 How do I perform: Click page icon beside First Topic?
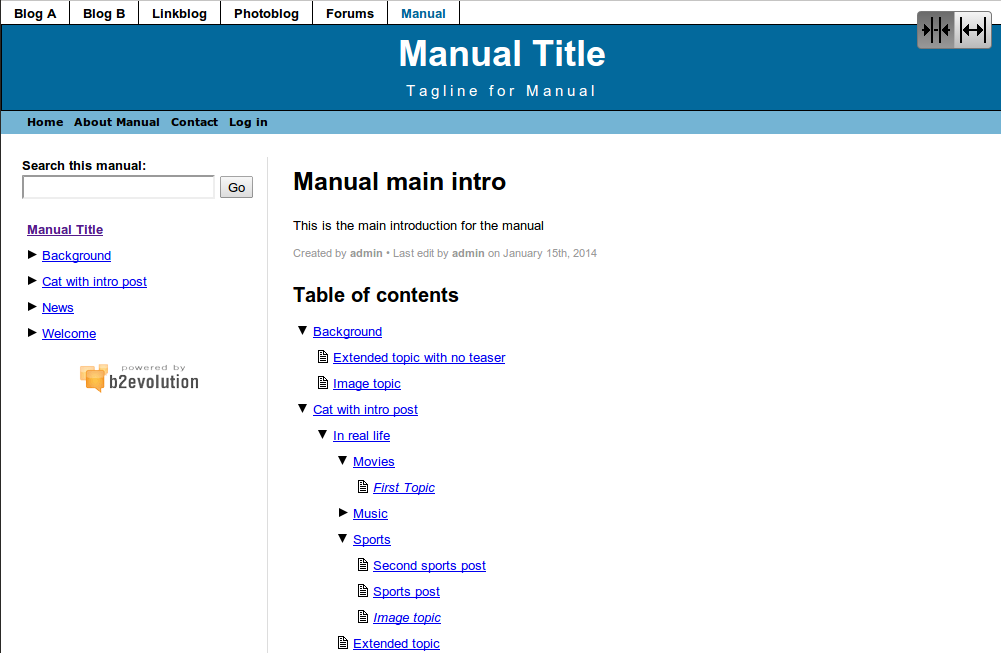coord(363,487)
